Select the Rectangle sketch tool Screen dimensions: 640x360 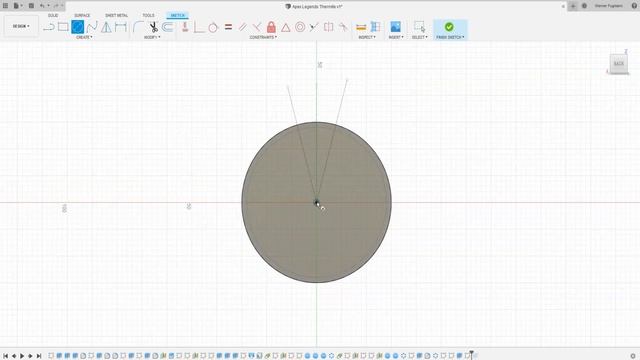[63, 27]
